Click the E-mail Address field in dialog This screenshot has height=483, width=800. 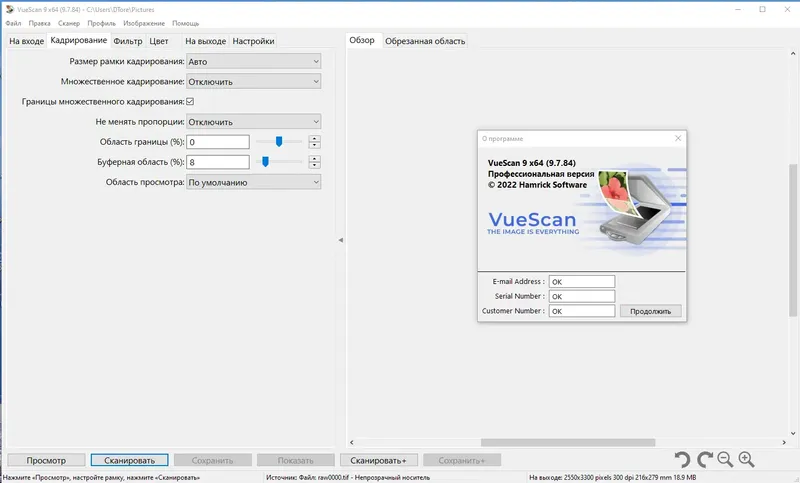[582, 282]
